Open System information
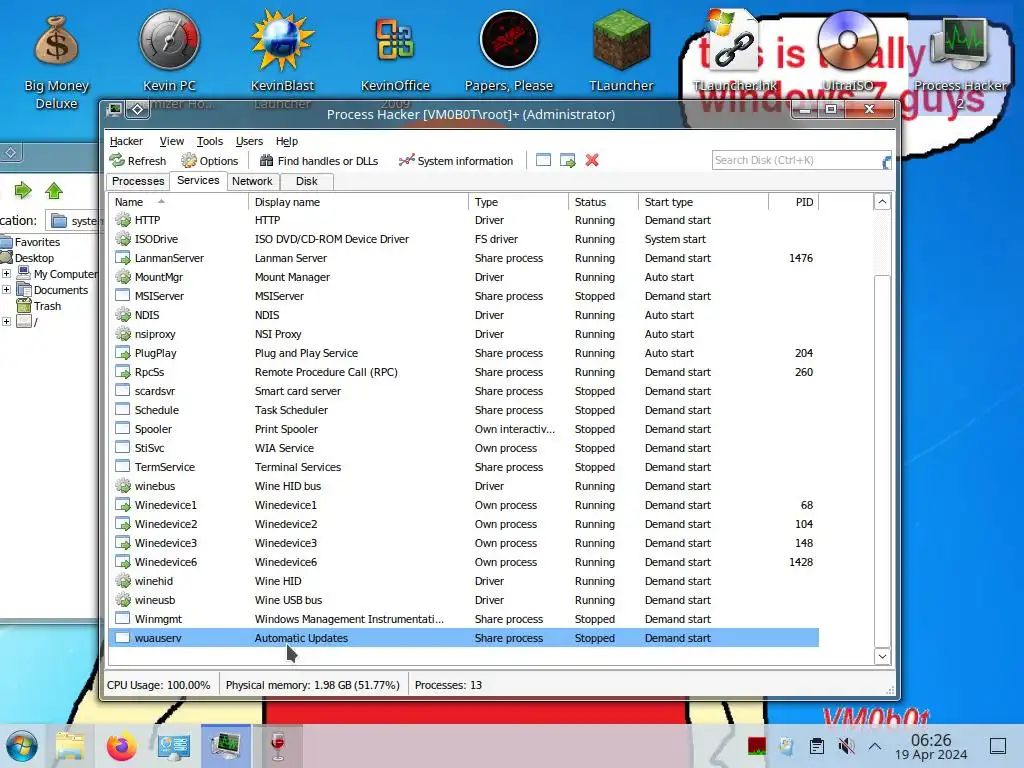Image resolution: width=1024 pixels, height=768 pixels. pos(456,161)
